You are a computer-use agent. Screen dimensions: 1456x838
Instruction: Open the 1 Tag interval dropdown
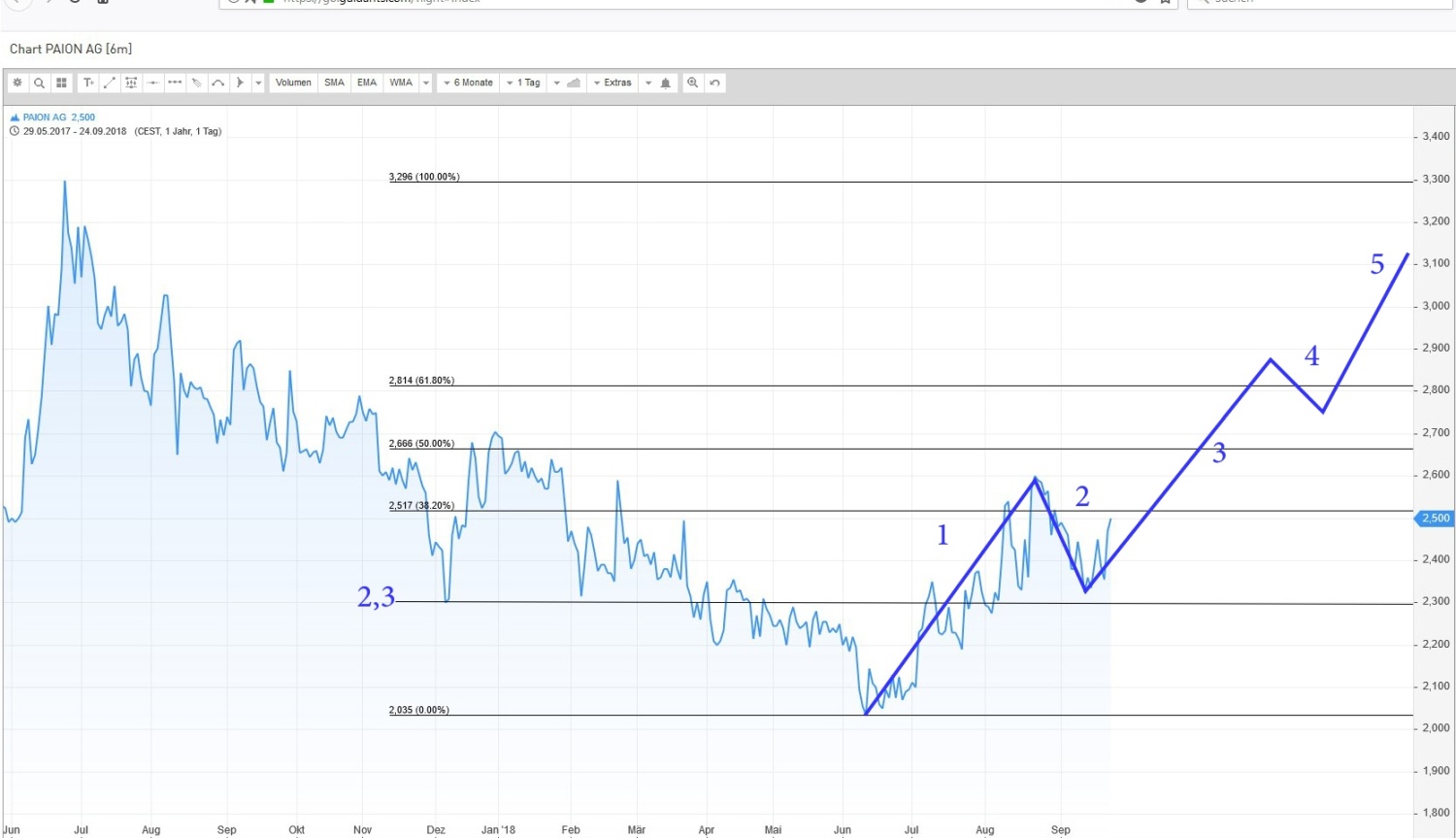tap(524, 83)
